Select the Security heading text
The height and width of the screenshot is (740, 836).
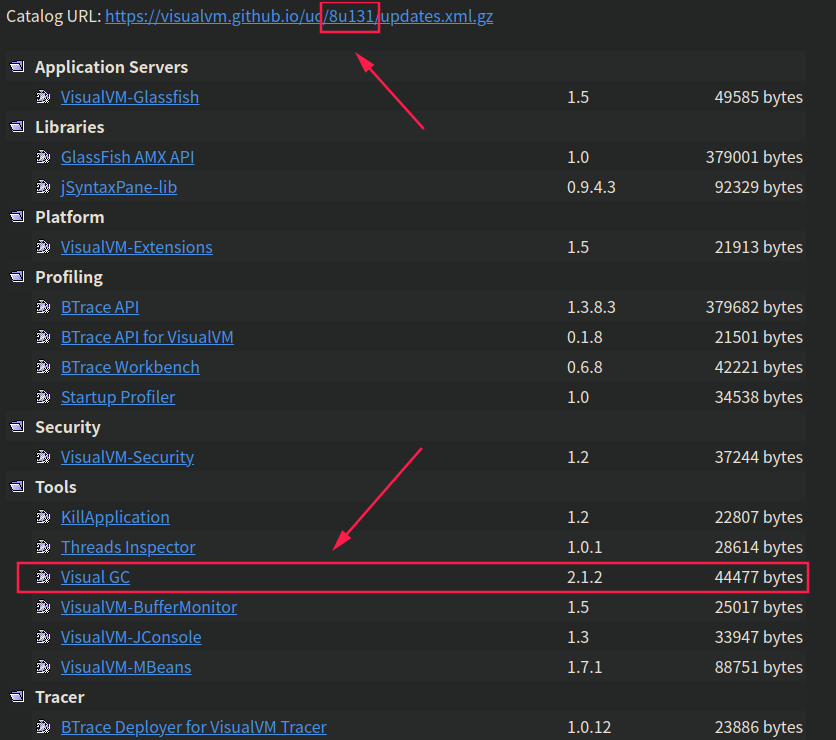click(68, 427)
